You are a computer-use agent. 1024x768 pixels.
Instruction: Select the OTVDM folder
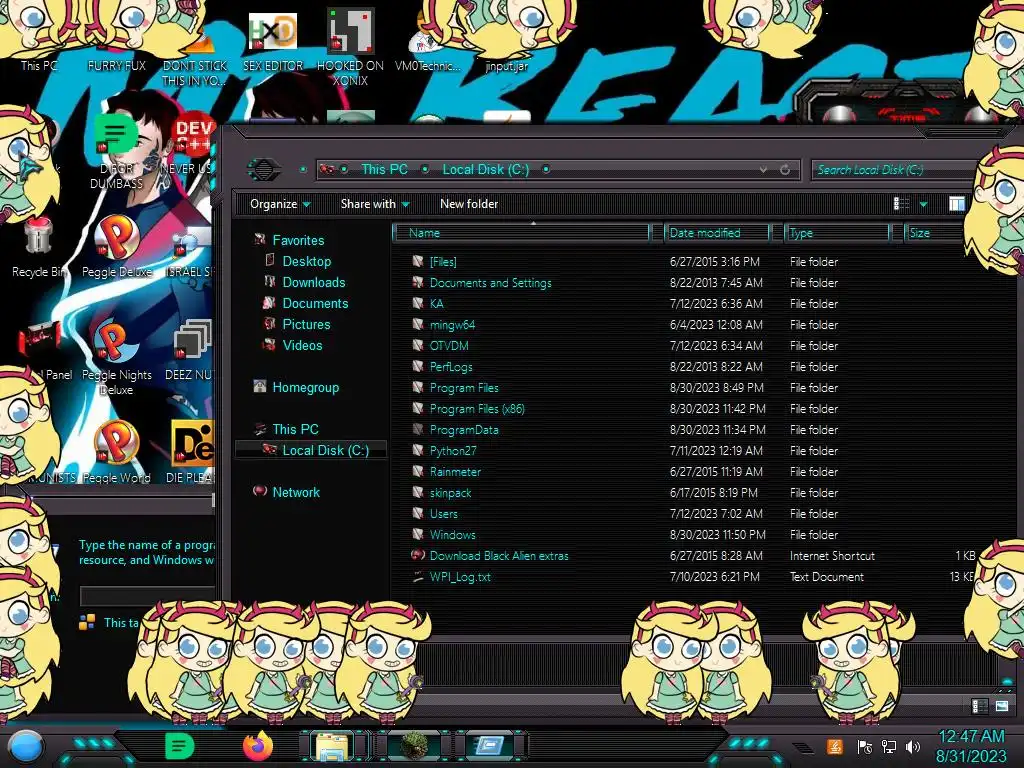click(449, 345)
